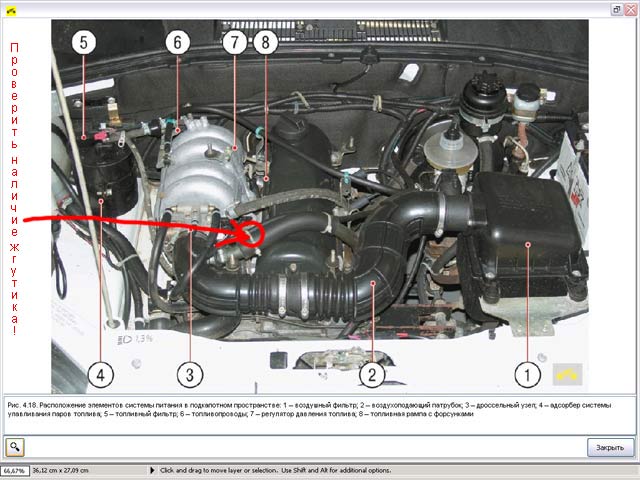
Task: Click the document size 36,12 cm readout
Action: tap(60, 470)
